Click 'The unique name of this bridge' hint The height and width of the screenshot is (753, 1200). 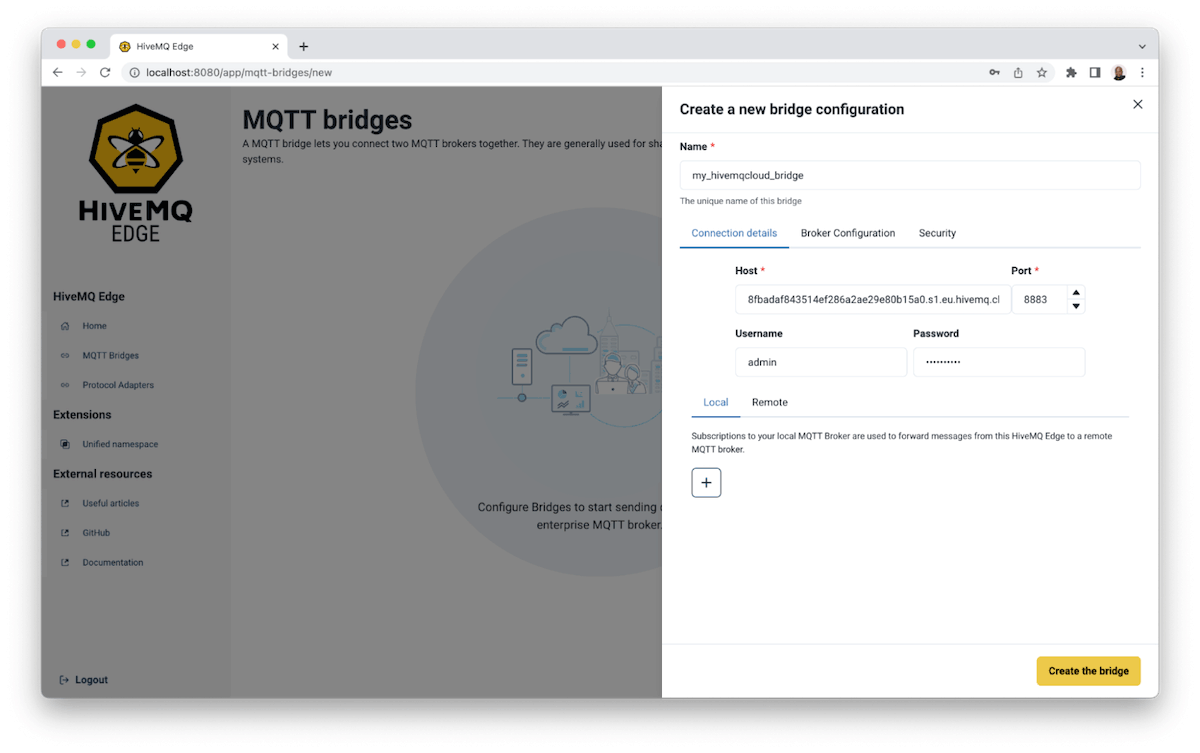click(x=741, y=201)
